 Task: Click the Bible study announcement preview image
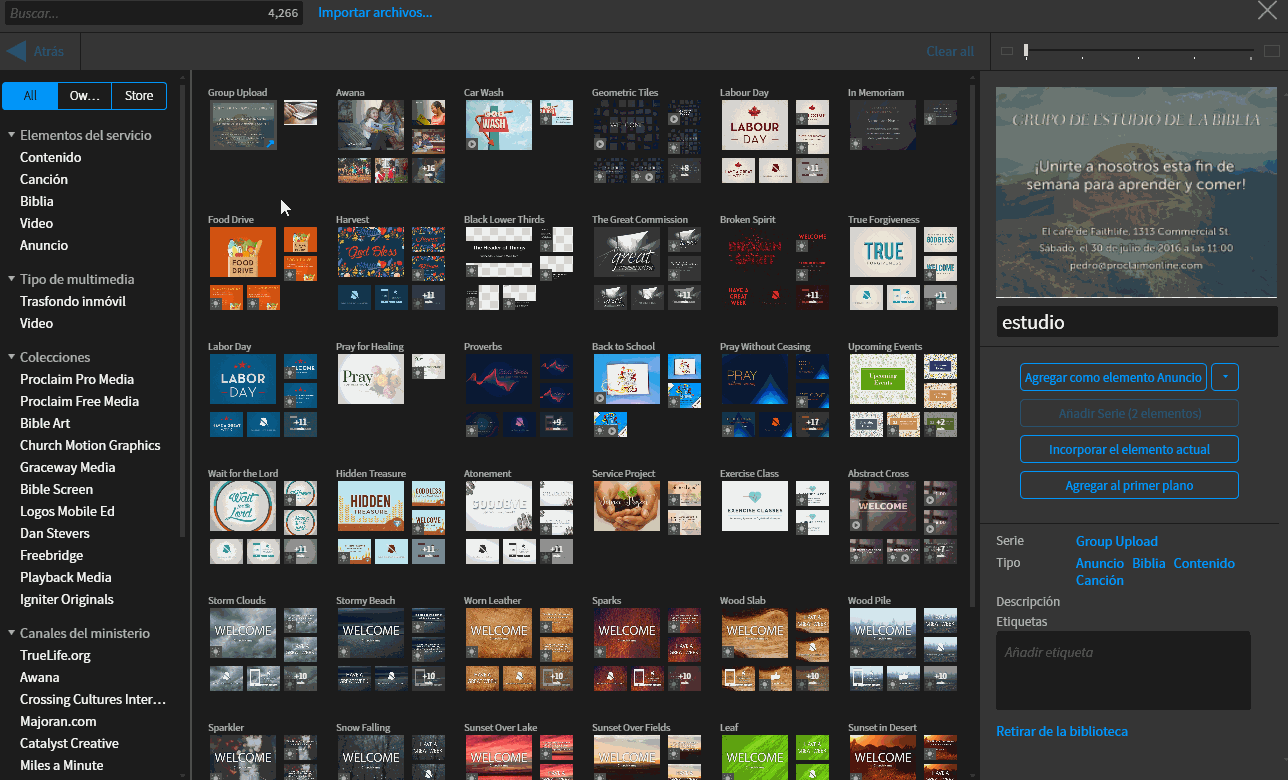(x=1137, y=192)
